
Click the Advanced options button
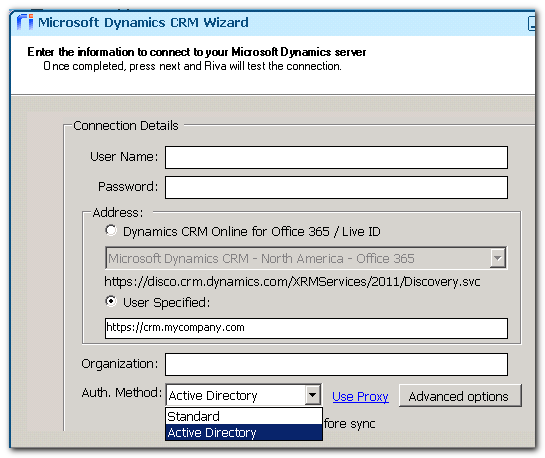[x=460, y=396]
